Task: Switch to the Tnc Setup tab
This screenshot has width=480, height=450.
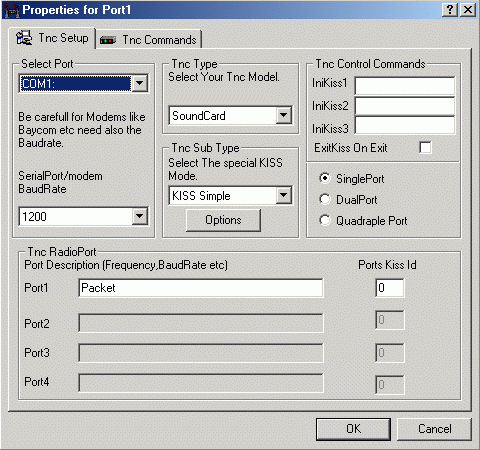Action: tap(52, 38)
